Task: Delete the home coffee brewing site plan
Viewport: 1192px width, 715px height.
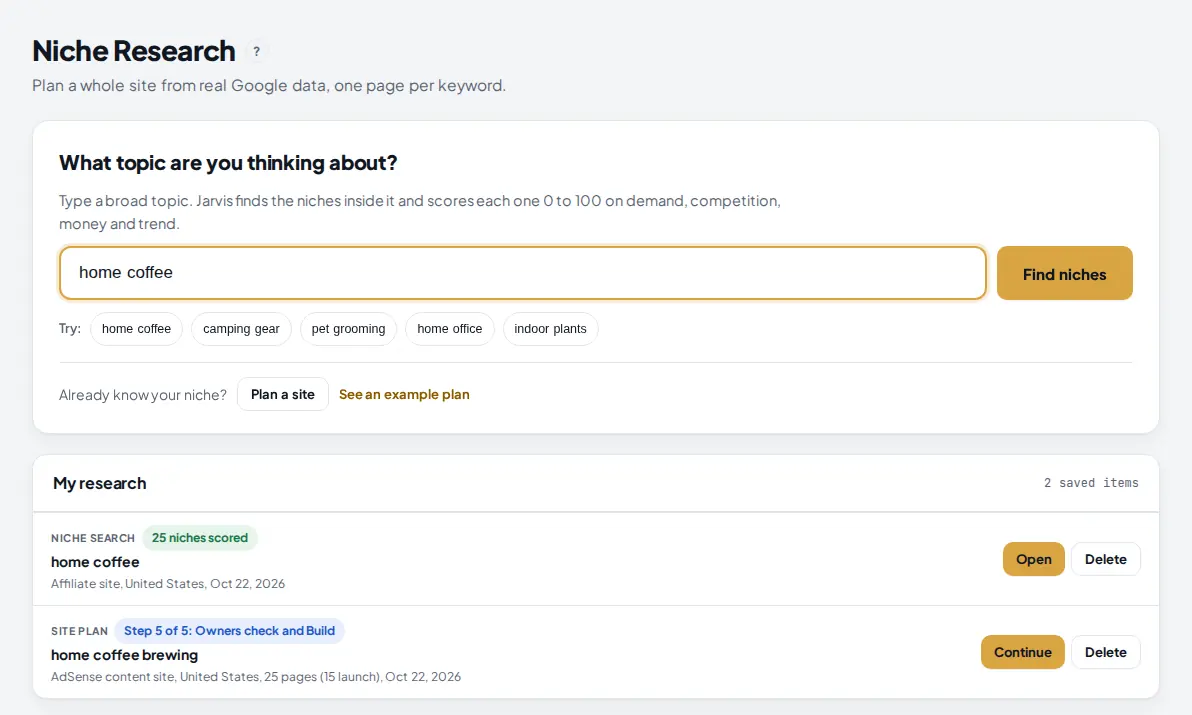Action: point(1105,652)
